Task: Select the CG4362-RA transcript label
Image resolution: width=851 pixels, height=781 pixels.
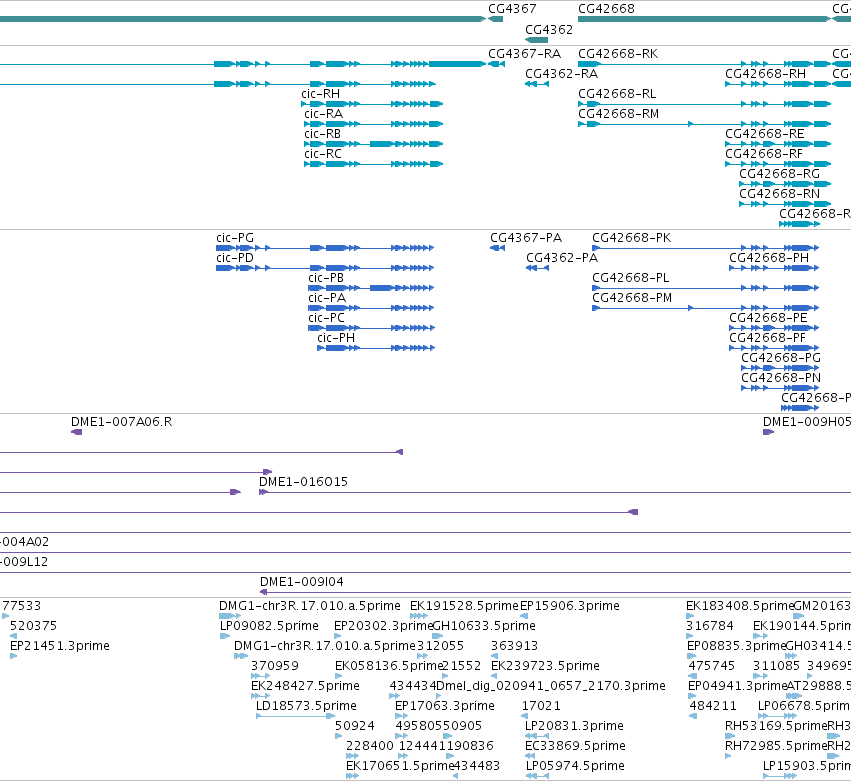Action: pos(561,74)
